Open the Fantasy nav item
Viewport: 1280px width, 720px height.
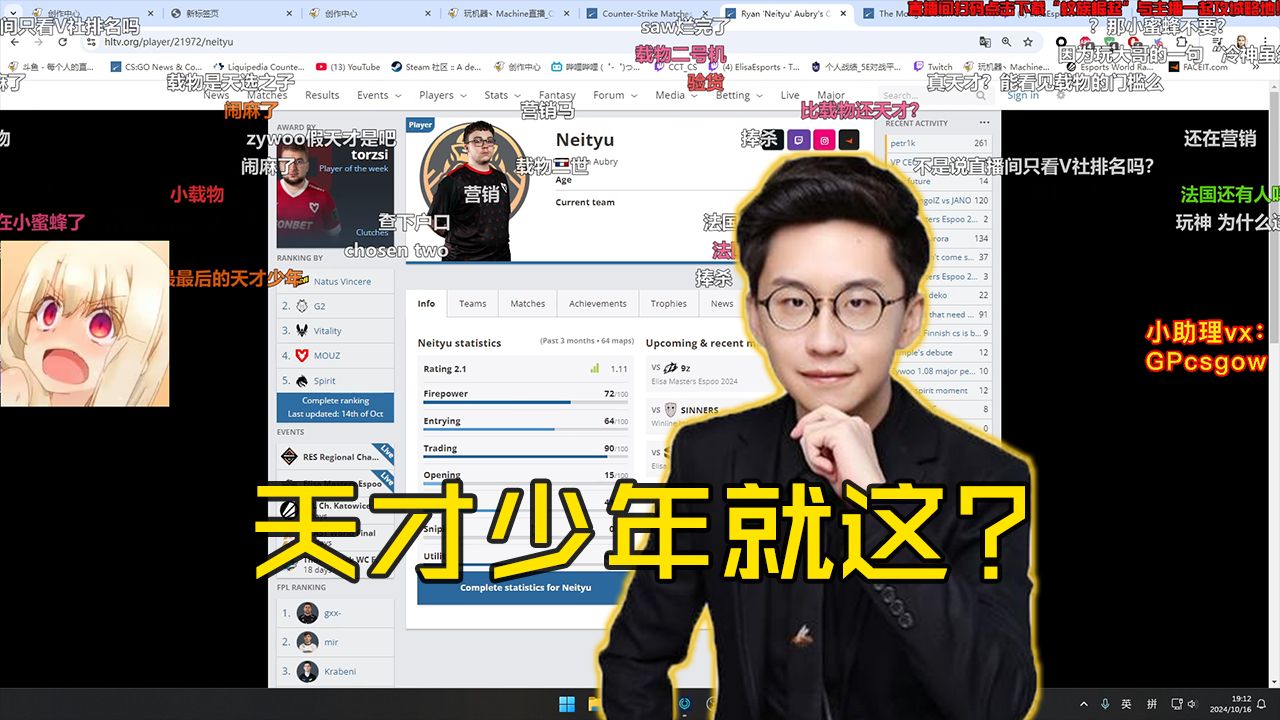(557, 95)
